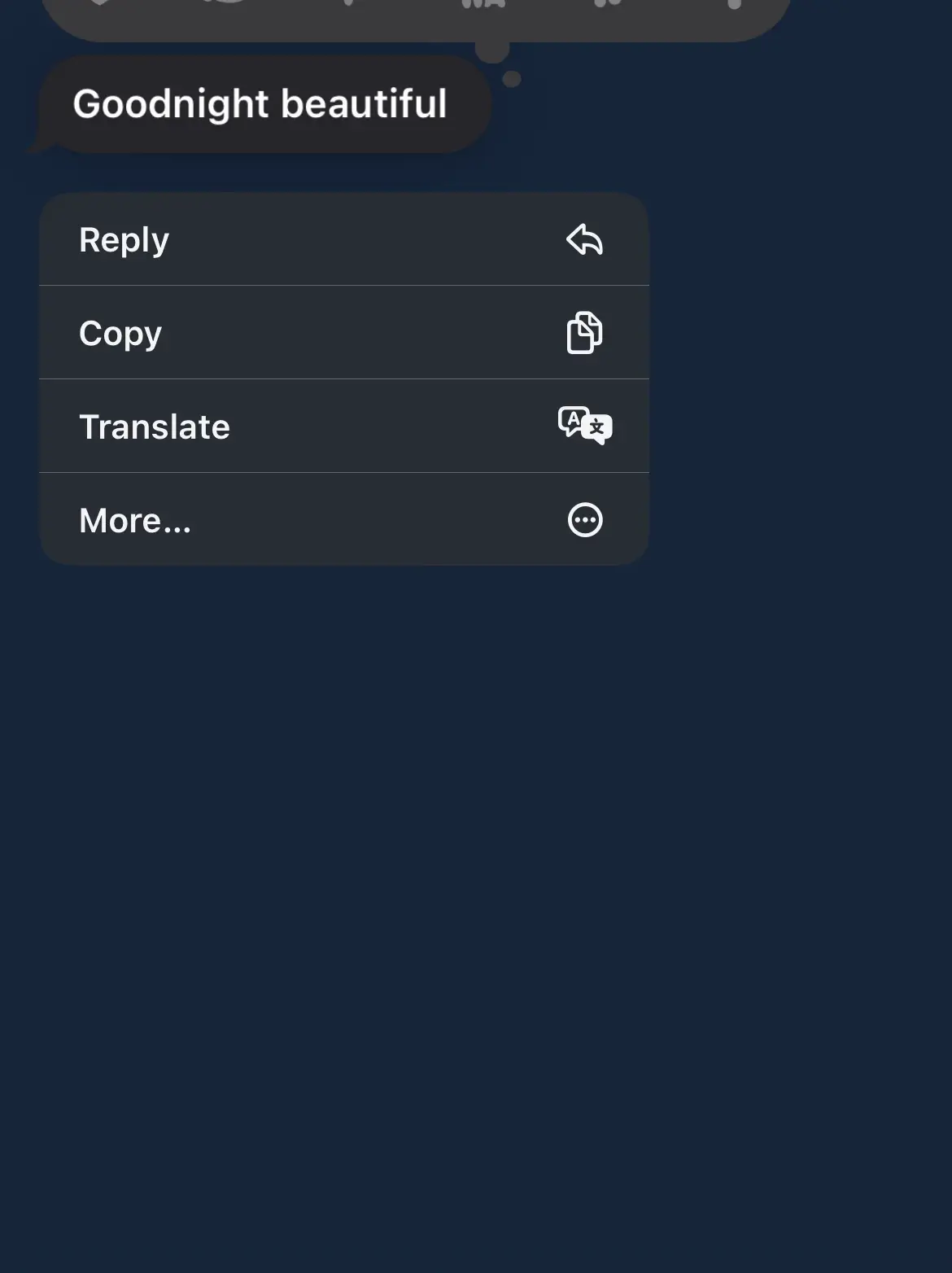The width and height of the screenshot is (952, 1273).
Task: React with the question mark tapback
Action: 733,5
